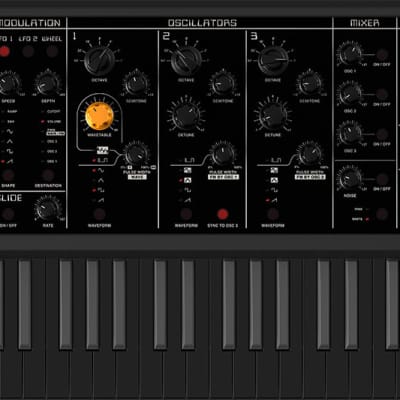
Task: Click the oscillator 1 Pulse Width knob
Action: click(x=136, y=153)
